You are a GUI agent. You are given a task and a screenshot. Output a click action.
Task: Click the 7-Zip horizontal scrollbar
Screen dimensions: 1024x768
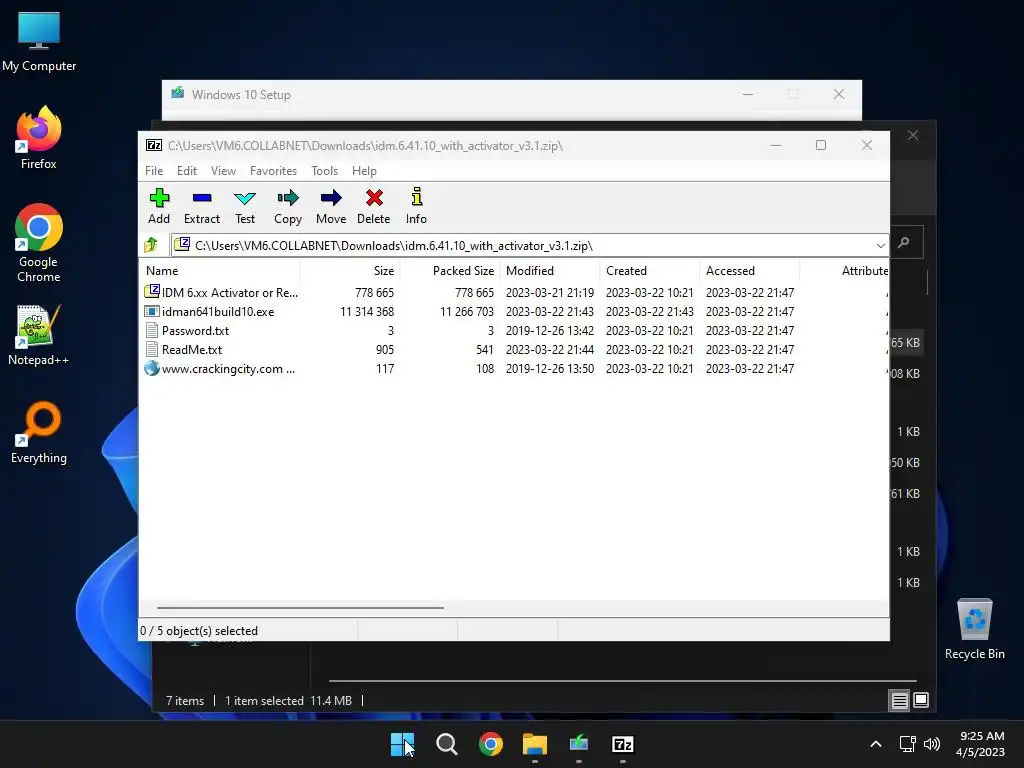coord(300,607)
